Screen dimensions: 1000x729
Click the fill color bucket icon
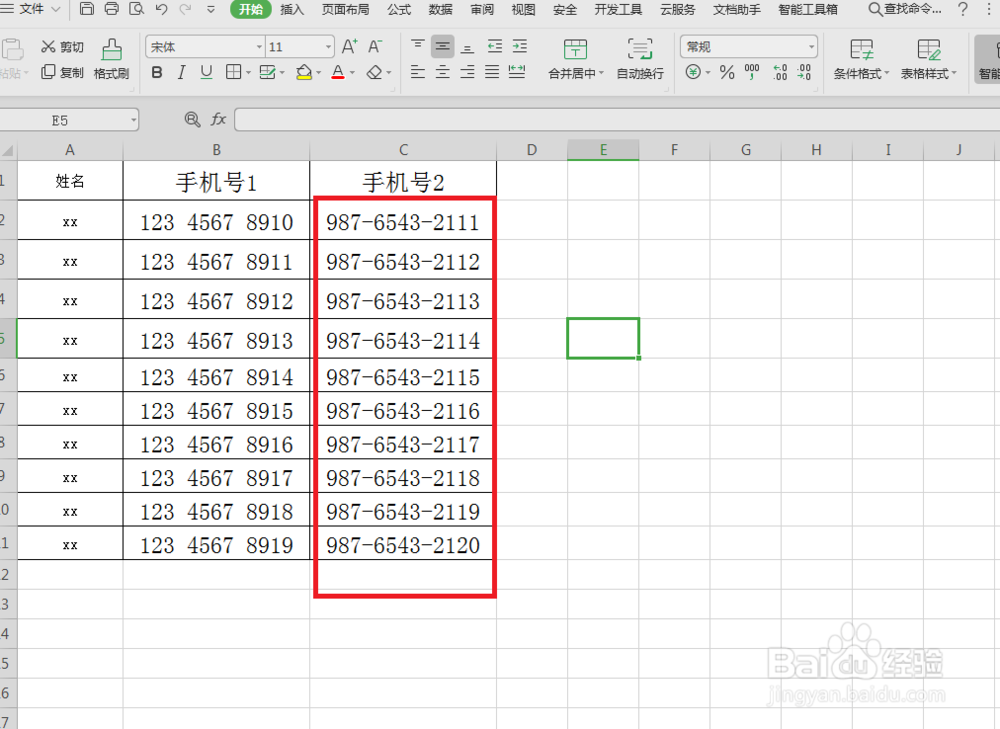click(x=304, y=73)
